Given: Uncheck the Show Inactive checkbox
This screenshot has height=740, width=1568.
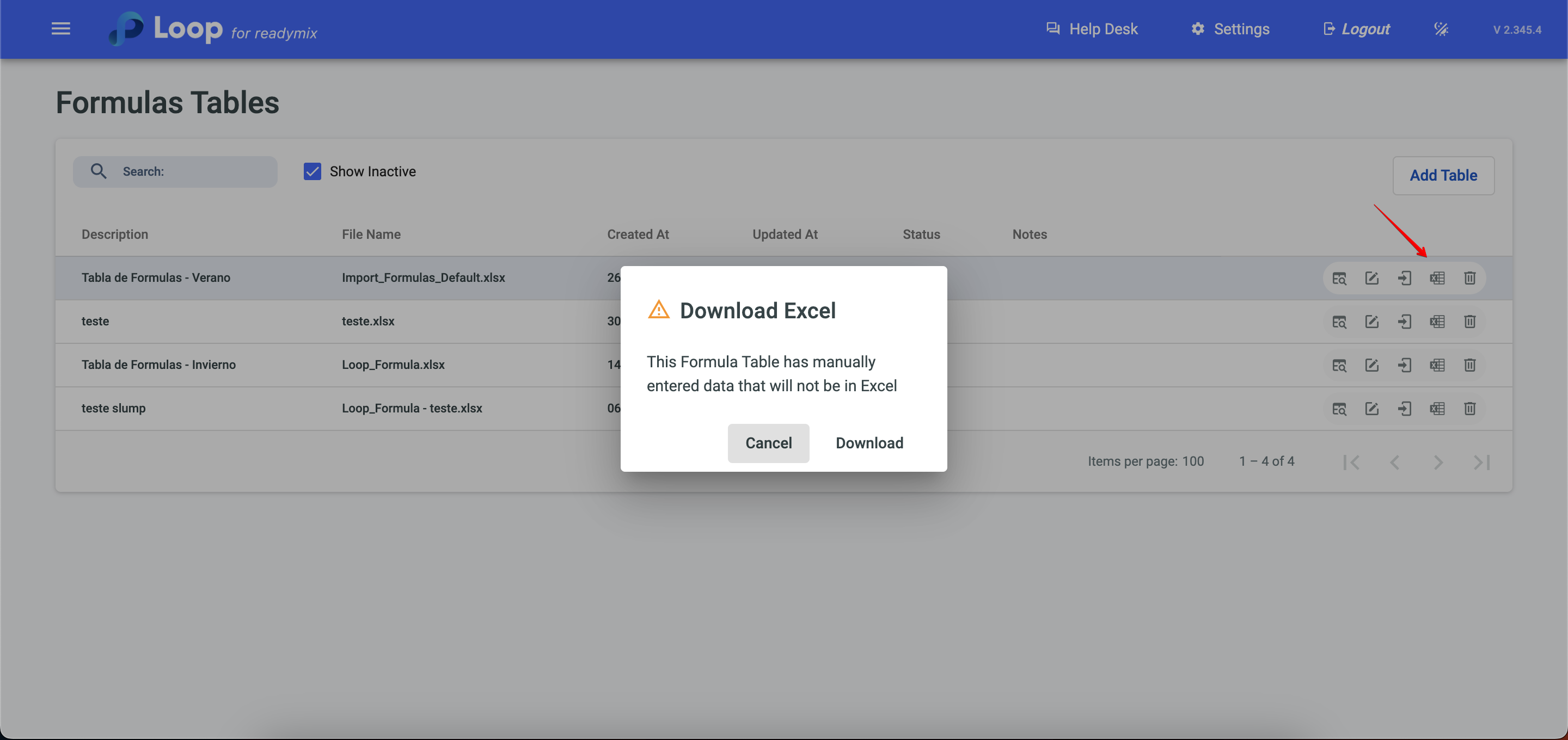Looking at the screenshot, I should point(313,171).
